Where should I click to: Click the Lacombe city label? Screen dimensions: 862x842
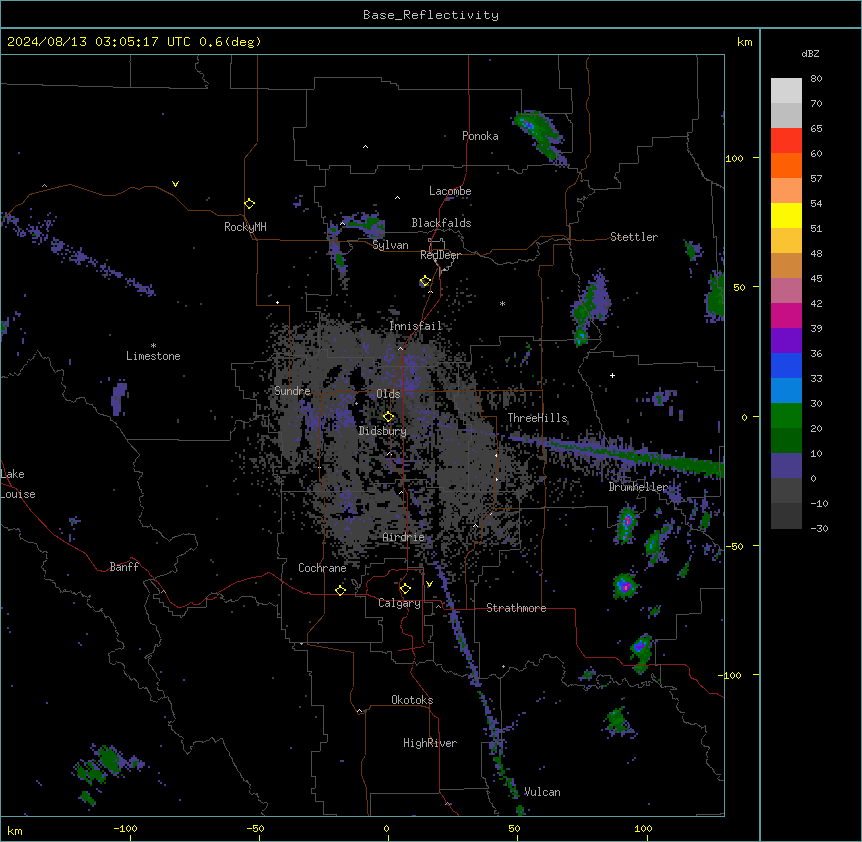tap(450, 191)
